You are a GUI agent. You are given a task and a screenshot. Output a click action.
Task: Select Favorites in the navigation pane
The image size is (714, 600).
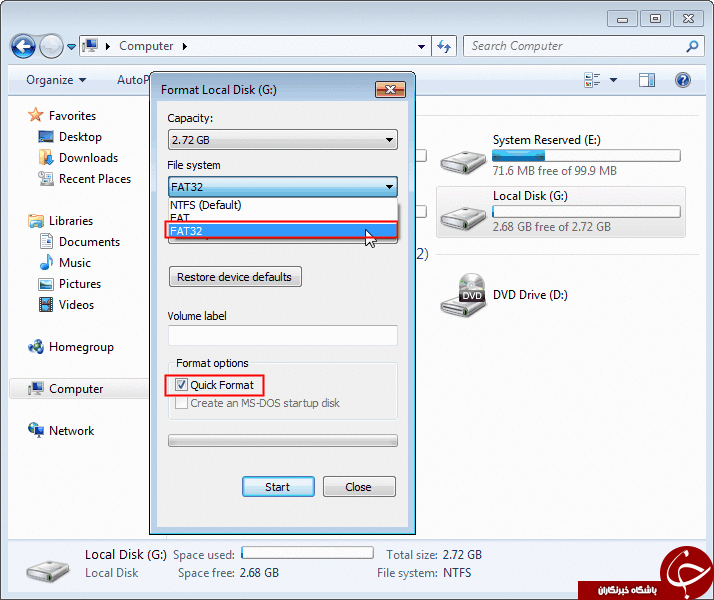pyautogui.click(x=72, y=116)
